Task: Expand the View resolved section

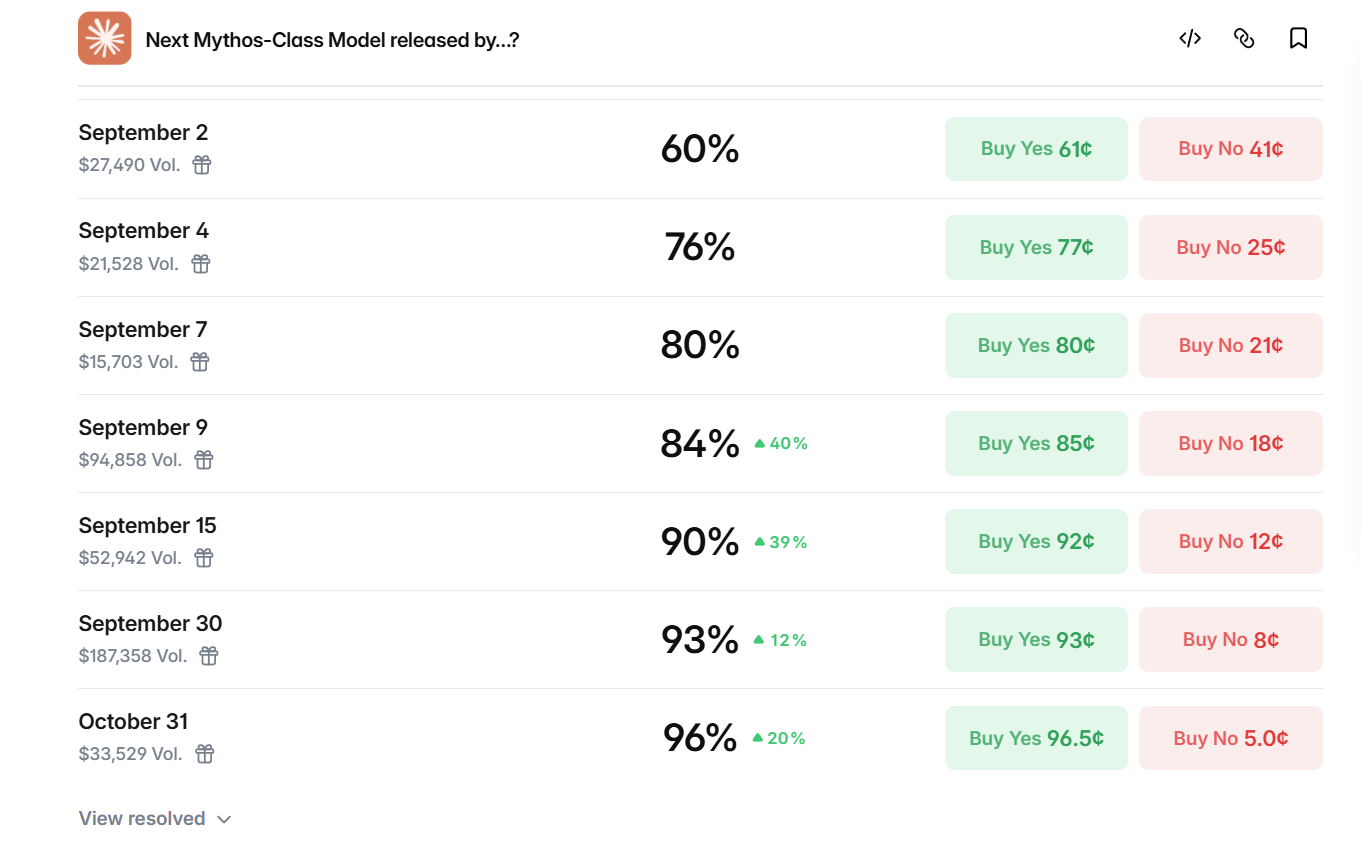Action: pyautogui.click(x=155, y=819)
